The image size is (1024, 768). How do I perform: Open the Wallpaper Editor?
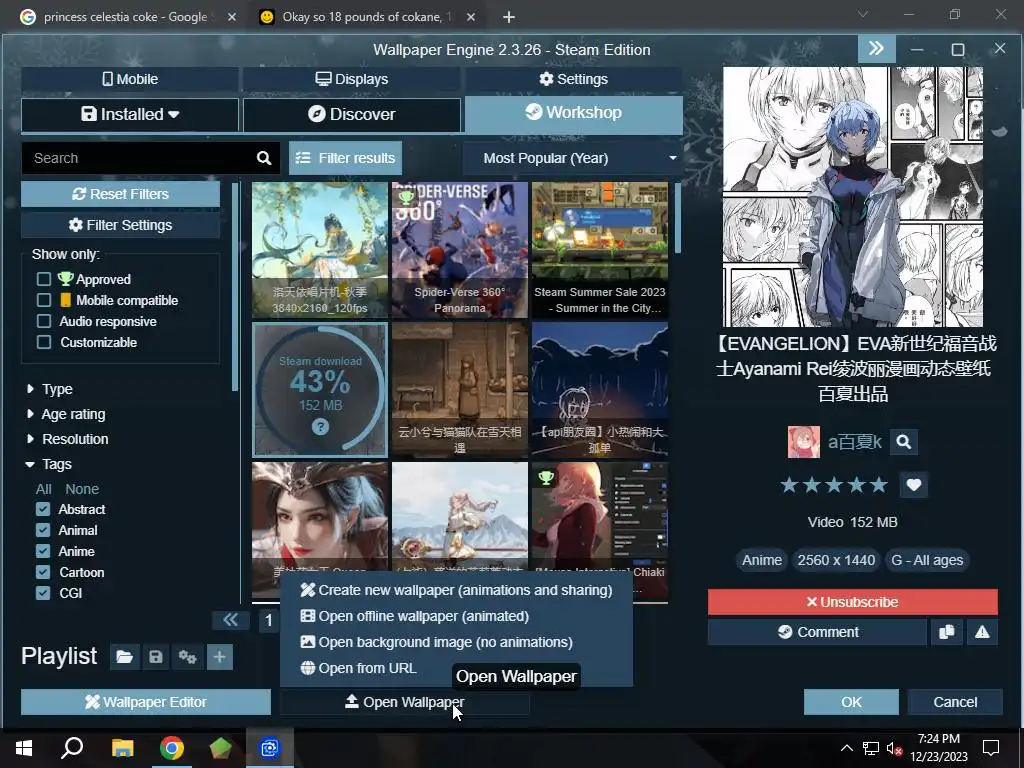(146, 702)
